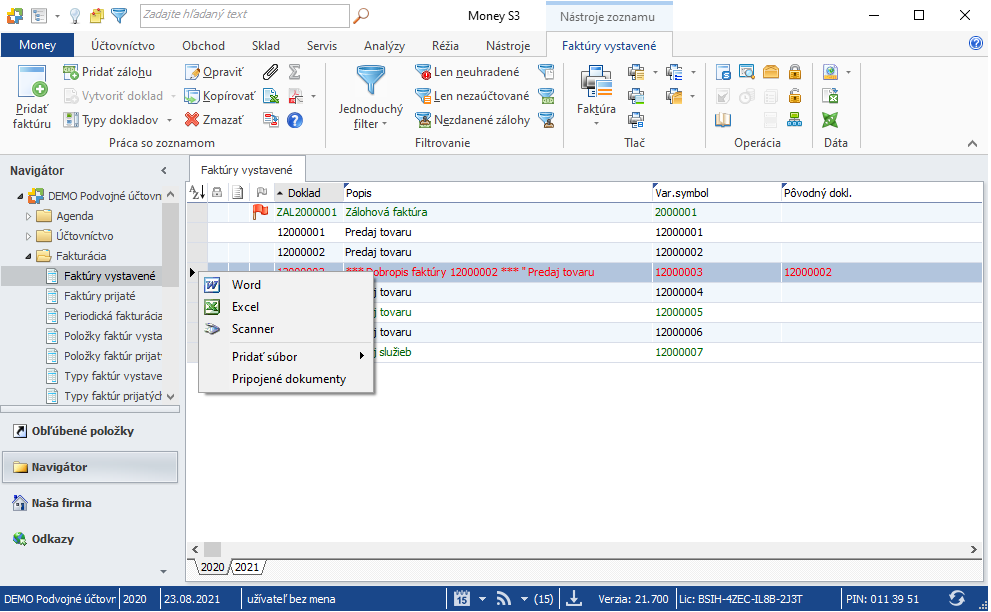Open the Sklad ribbon tab
The height and width of the screenshot is (612, 991).
click(x=265, y=46)
